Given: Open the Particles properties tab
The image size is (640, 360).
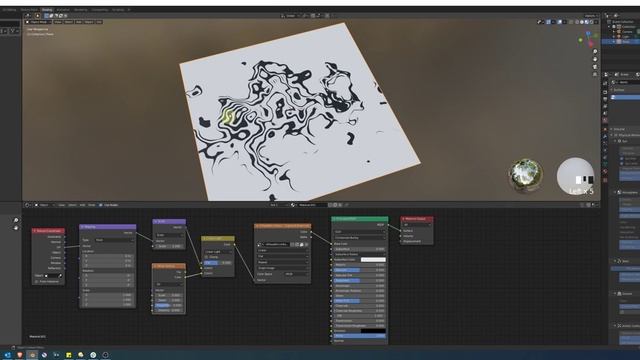Looking at the screenshot, I should (x=605, y=143).
